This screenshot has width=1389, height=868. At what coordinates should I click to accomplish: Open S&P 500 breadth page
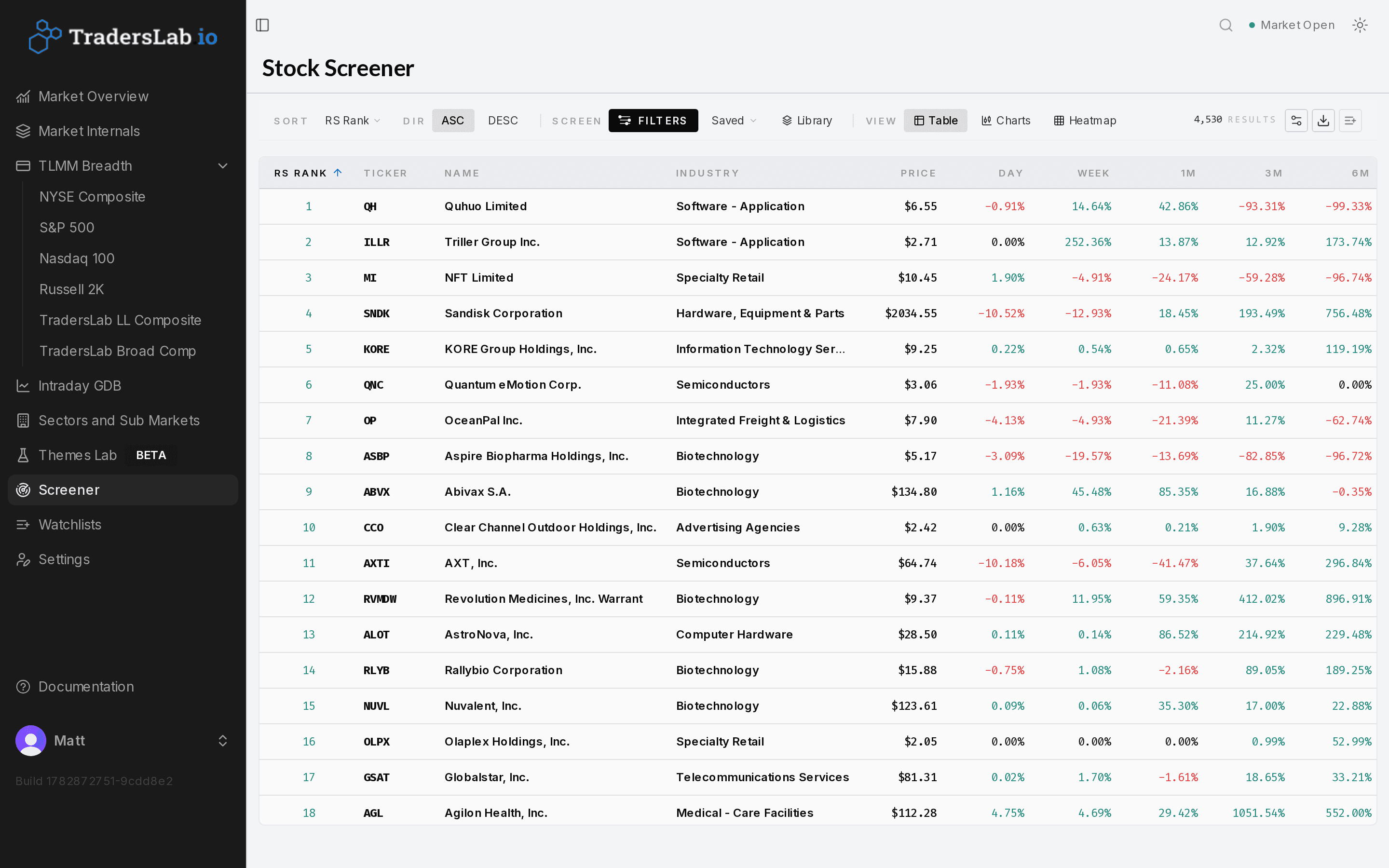(x=67, y=228)
